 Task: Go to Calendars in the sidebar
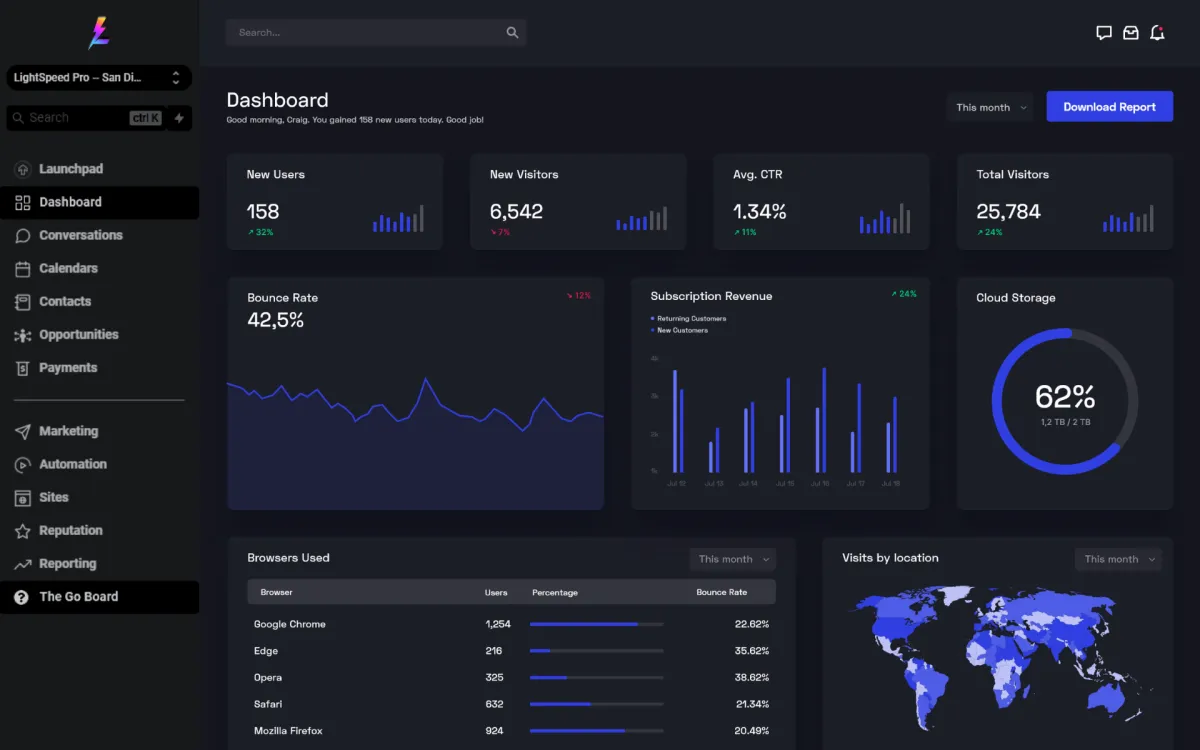click(68, 268)
